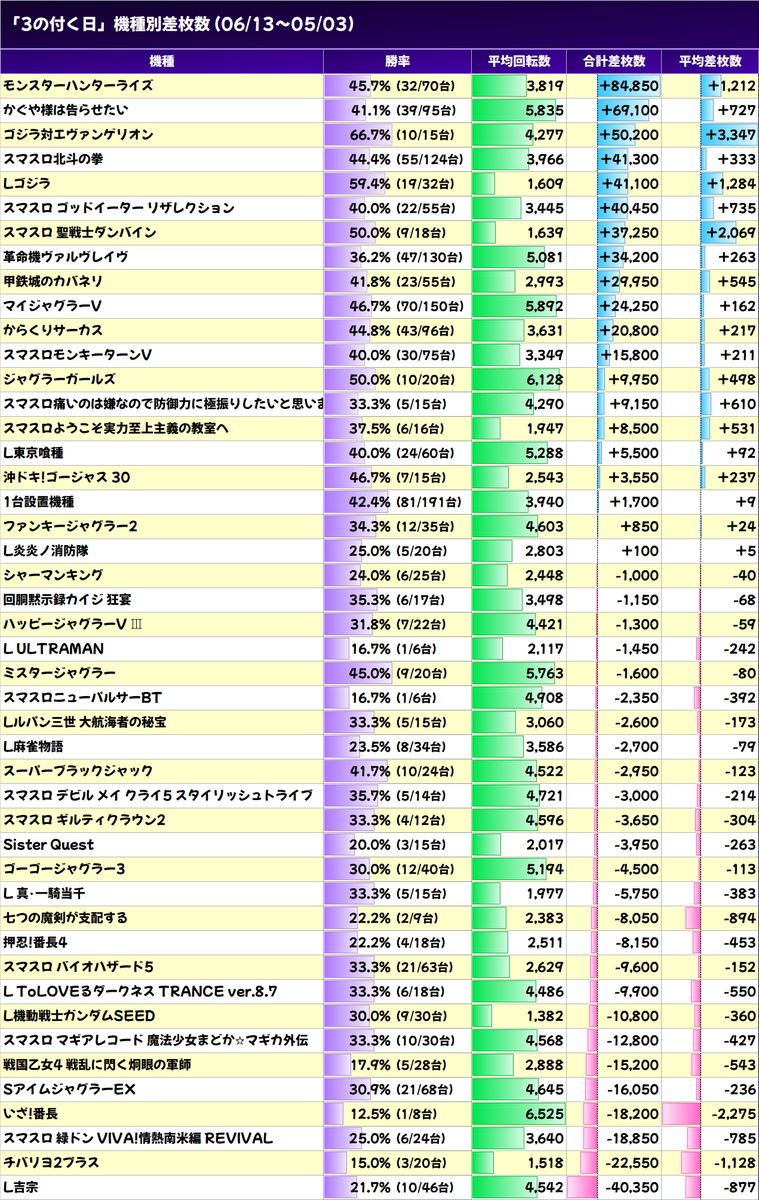Viewport: 759px width, 1200px height.
Task: Click average difference -2,275
Action: (733, 1115)
